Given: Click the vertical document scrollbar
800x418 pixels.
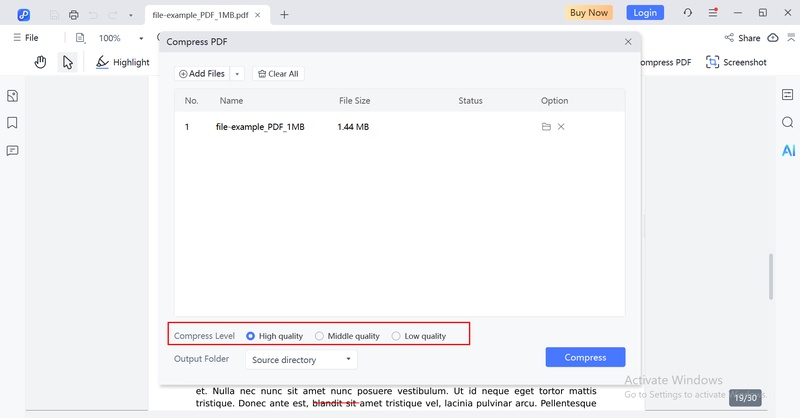Looking at the screenshot, I should pyautogui.click(x=771, y=276).
